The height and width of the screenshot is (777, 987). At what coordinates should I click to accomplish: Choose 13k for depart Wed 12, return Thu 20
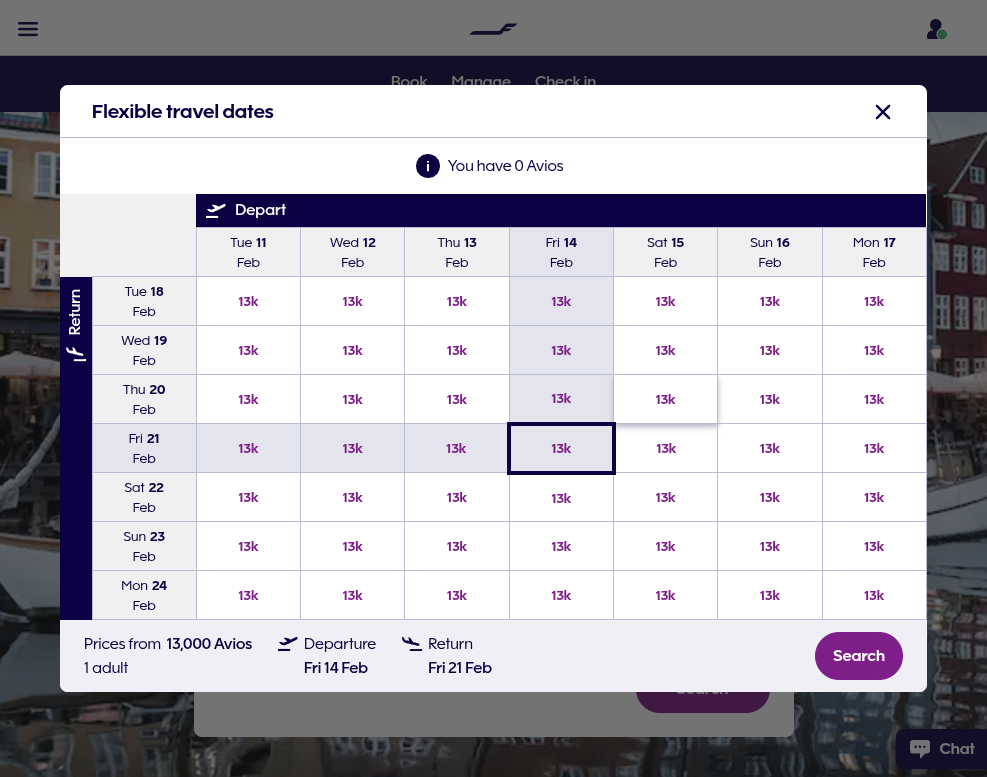(352, 399)
